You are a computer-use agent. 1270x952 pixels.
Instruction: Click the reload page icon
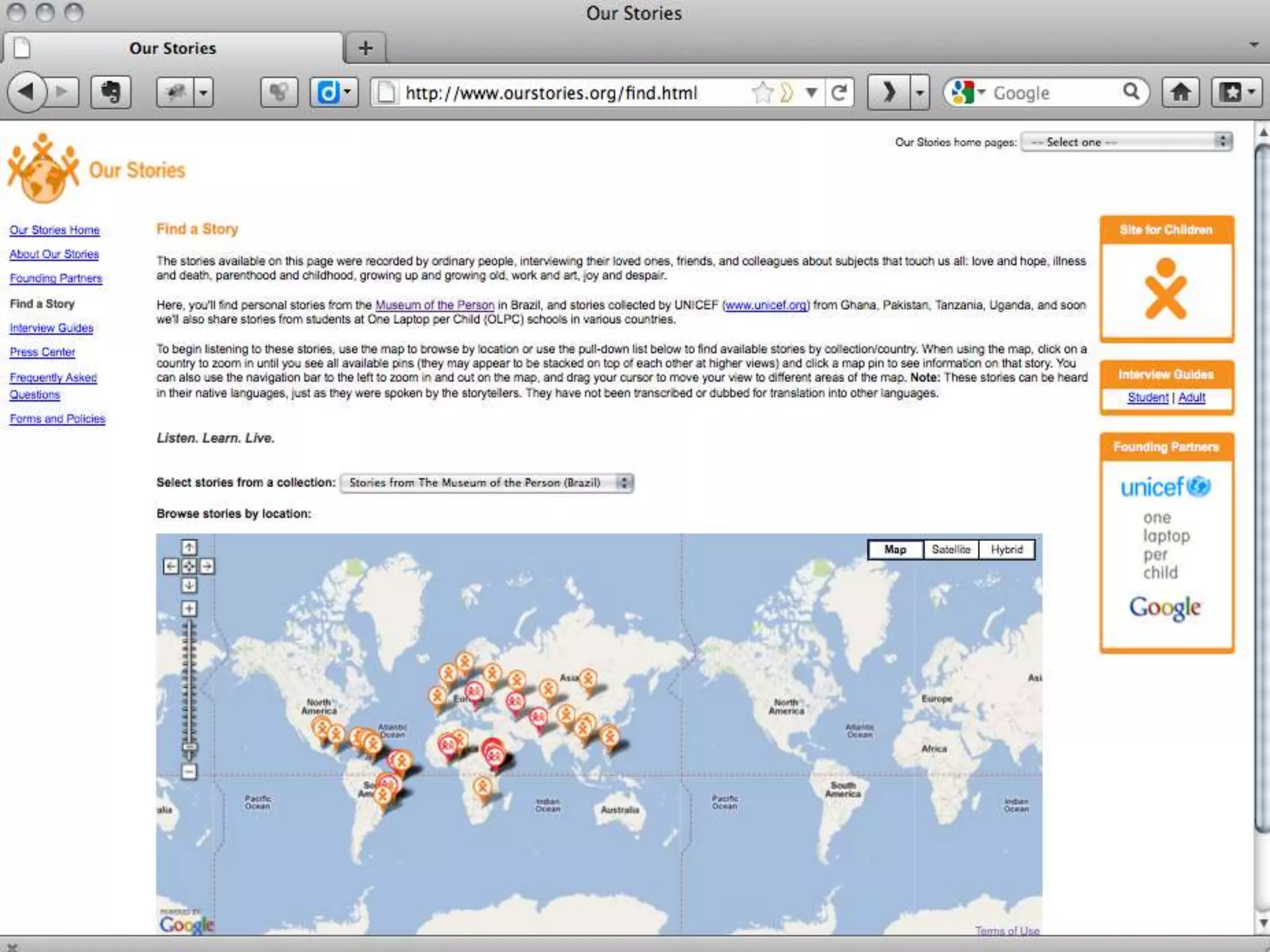tap(839, 93)
